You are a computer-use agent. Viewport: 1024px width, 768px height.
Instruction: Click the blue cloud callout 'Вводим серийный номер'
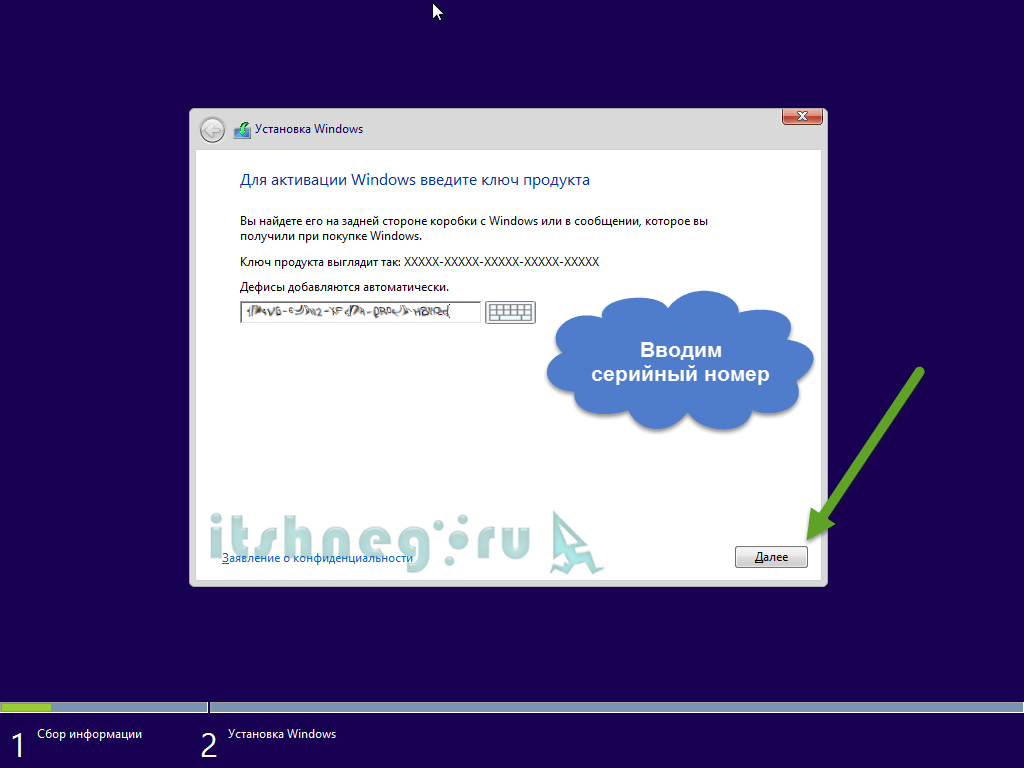(680, 363)
